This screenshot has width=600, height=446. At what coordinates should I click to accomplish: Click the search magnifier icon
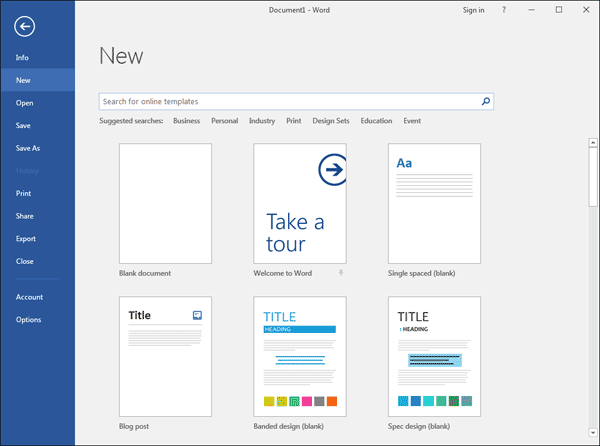pyautogui.click(x=486, y=101)
